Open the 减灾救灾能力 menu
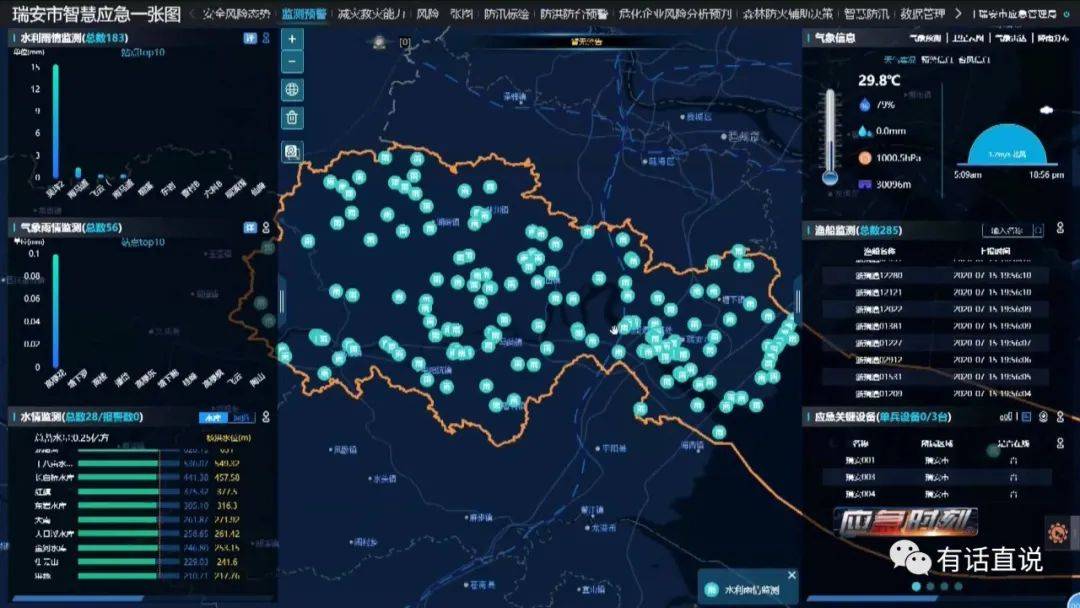Image resolution: width=1080 pixels, height=608 pixels. click(x=371, y=14)
